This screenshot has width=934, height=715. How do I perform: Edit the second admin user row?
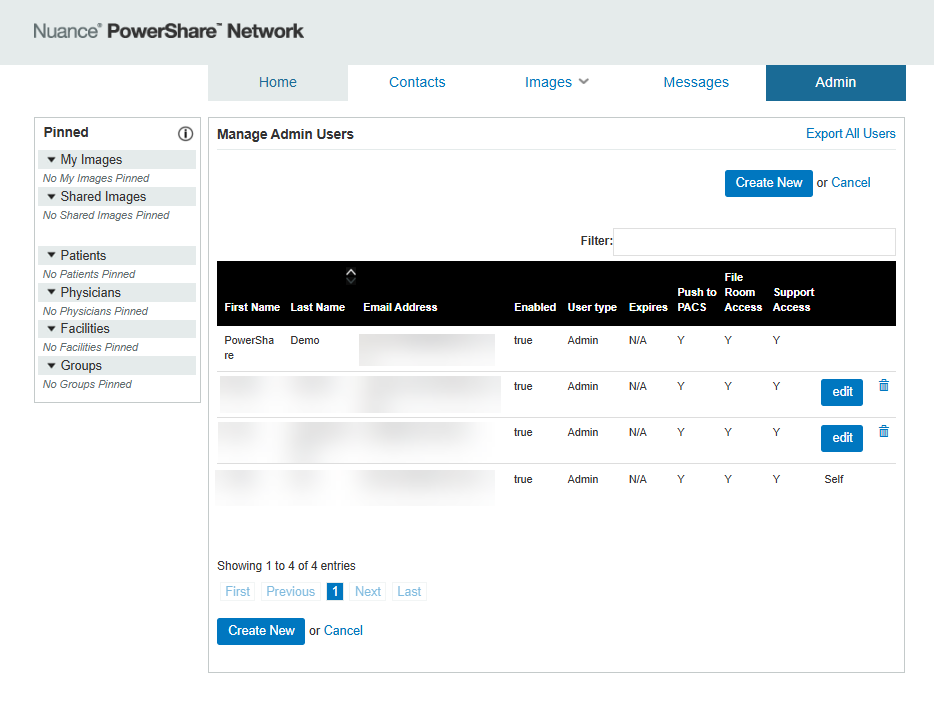(842, 392)
